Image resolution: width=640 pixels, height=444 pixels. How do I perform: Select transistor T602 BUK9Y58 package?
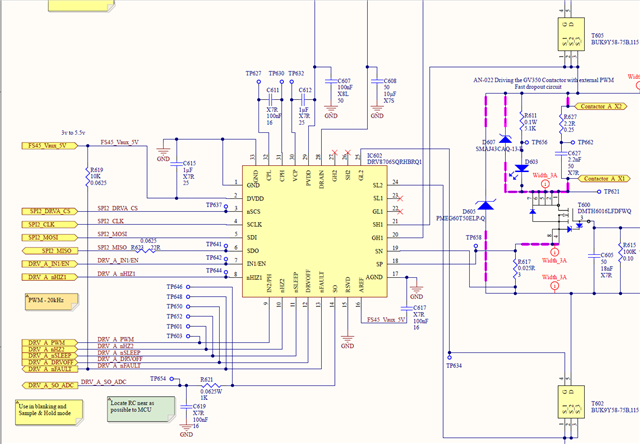[571, 402]
